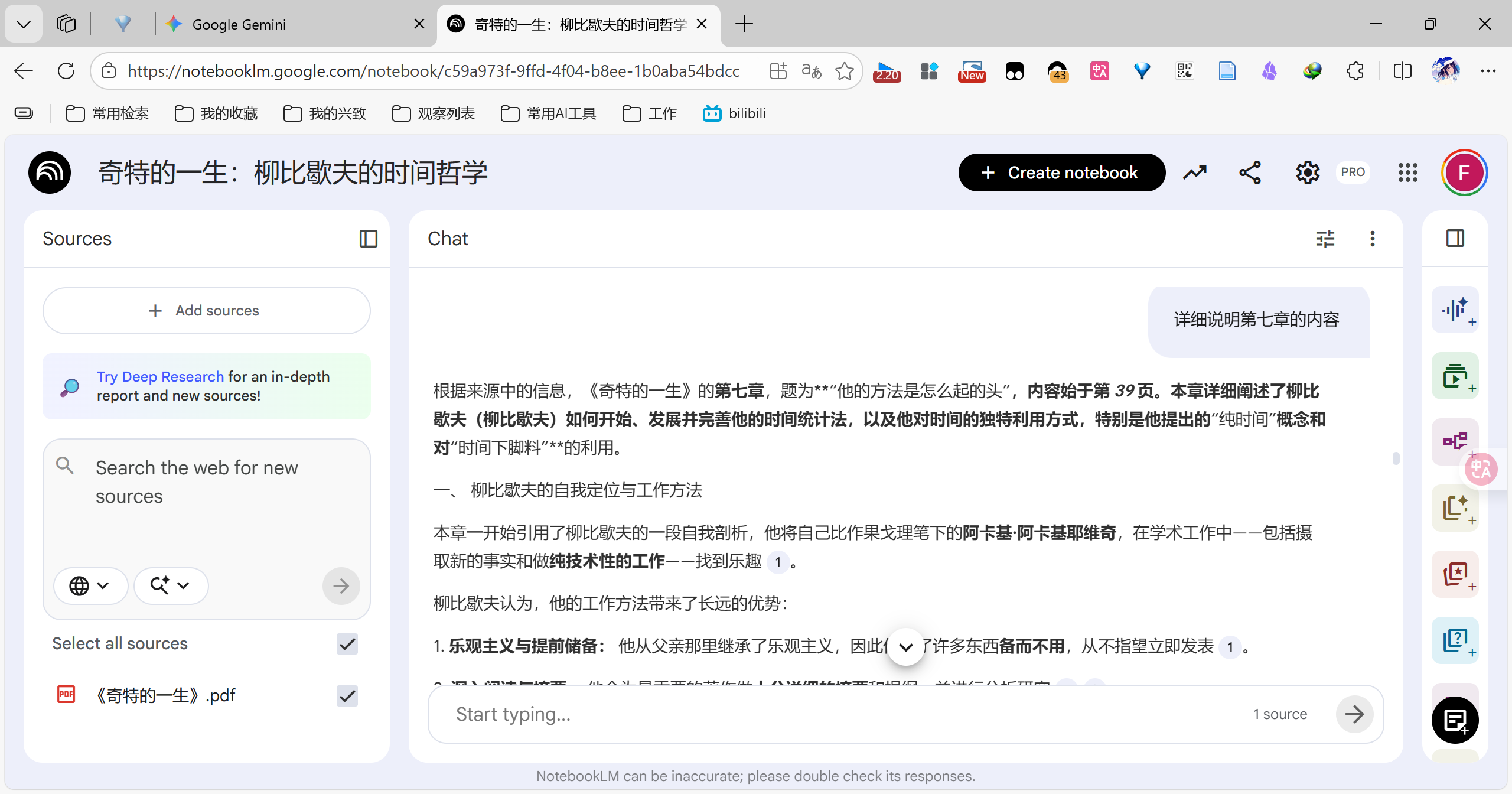
Task: Open notebook settings gear icon
Action: click(1307, 173)
